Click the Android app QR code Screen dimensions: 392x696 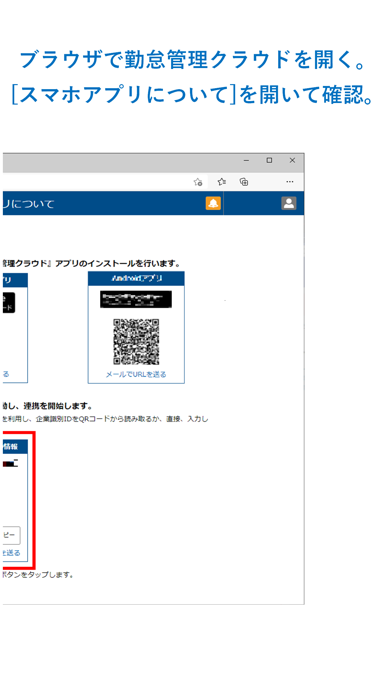[136, 342]
